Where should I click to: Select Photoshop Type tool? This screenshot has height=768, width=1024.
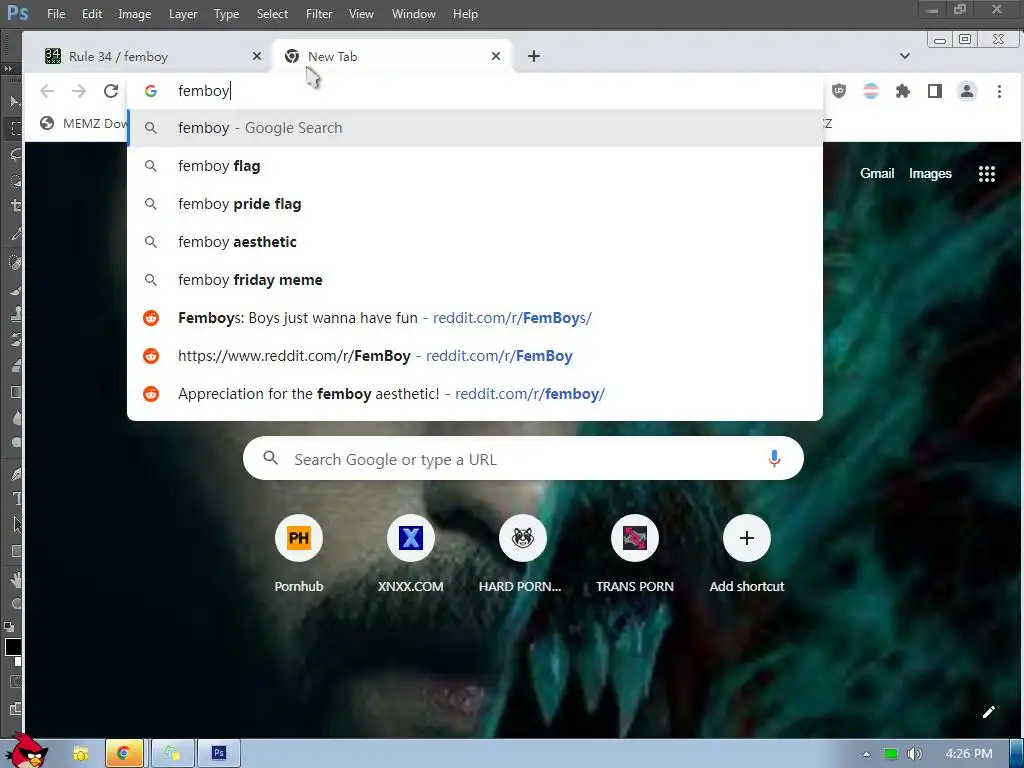coord(15,499)
